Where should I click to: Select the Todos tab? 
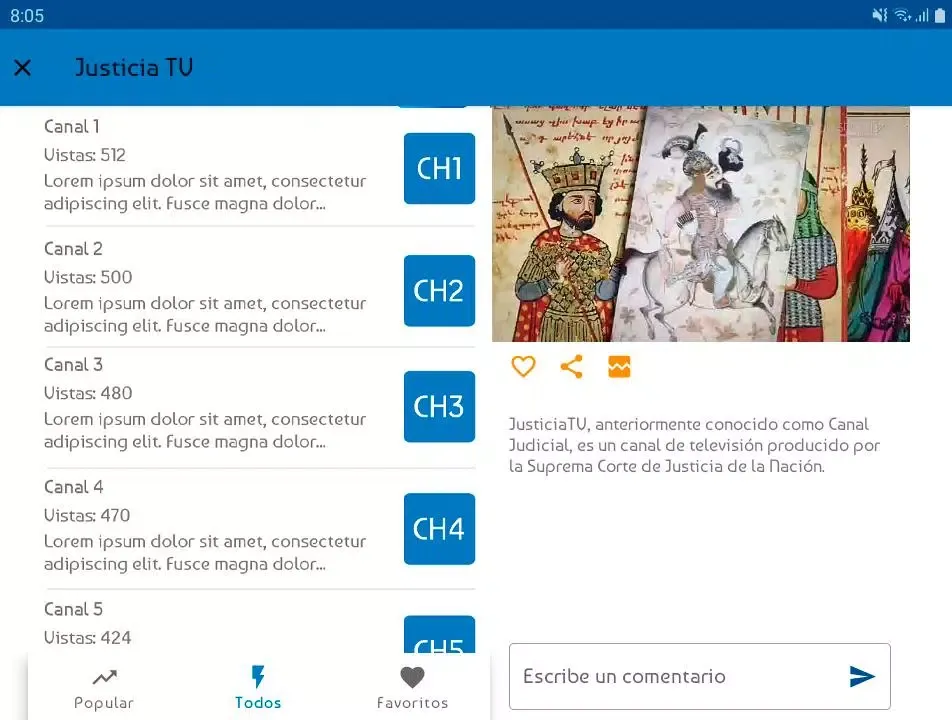pos(258,688)
